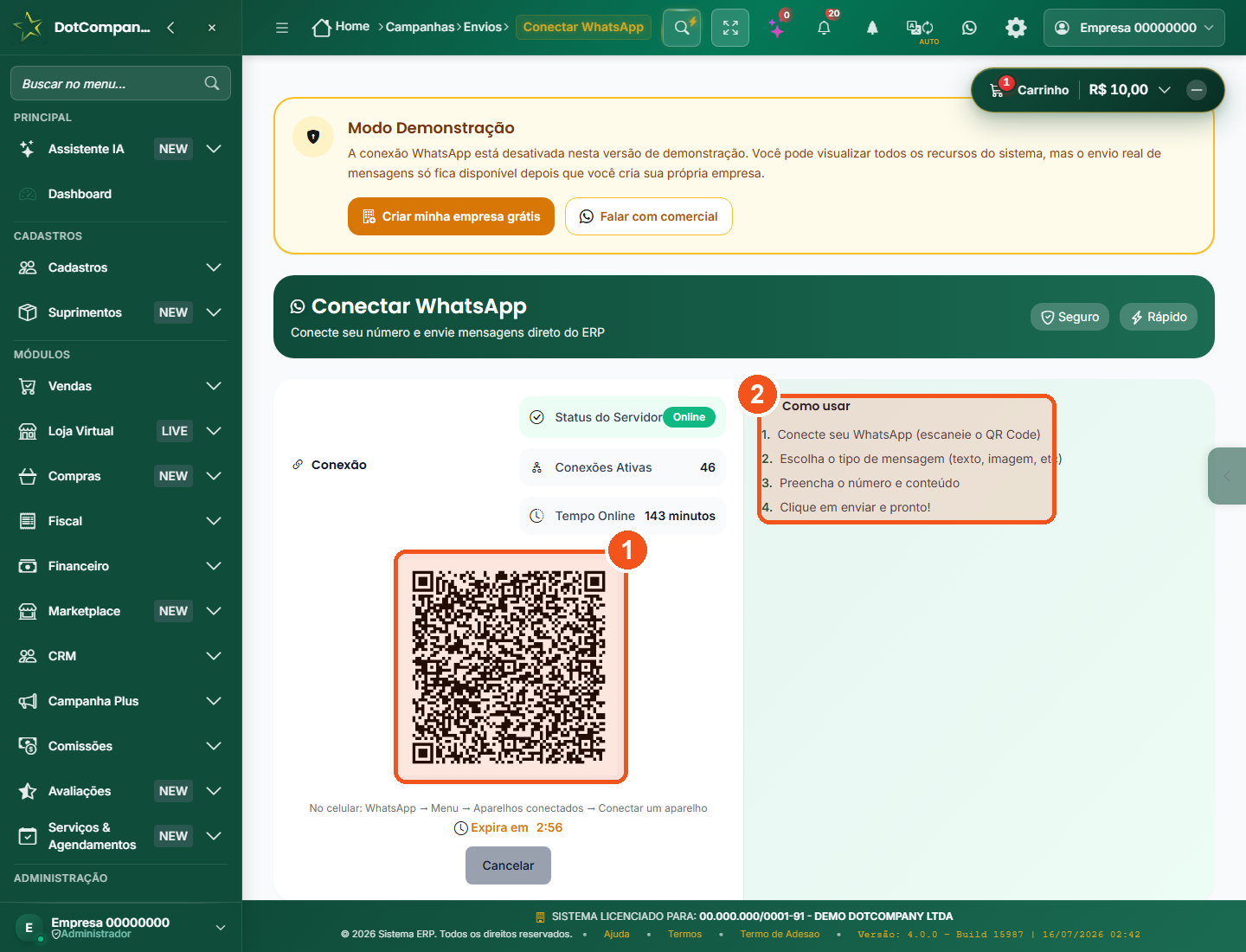The image size is (1246, 952).
Task: Click the shopping cart icon in Carrinho
Action: pyautogui.click(x=997, y=90)
